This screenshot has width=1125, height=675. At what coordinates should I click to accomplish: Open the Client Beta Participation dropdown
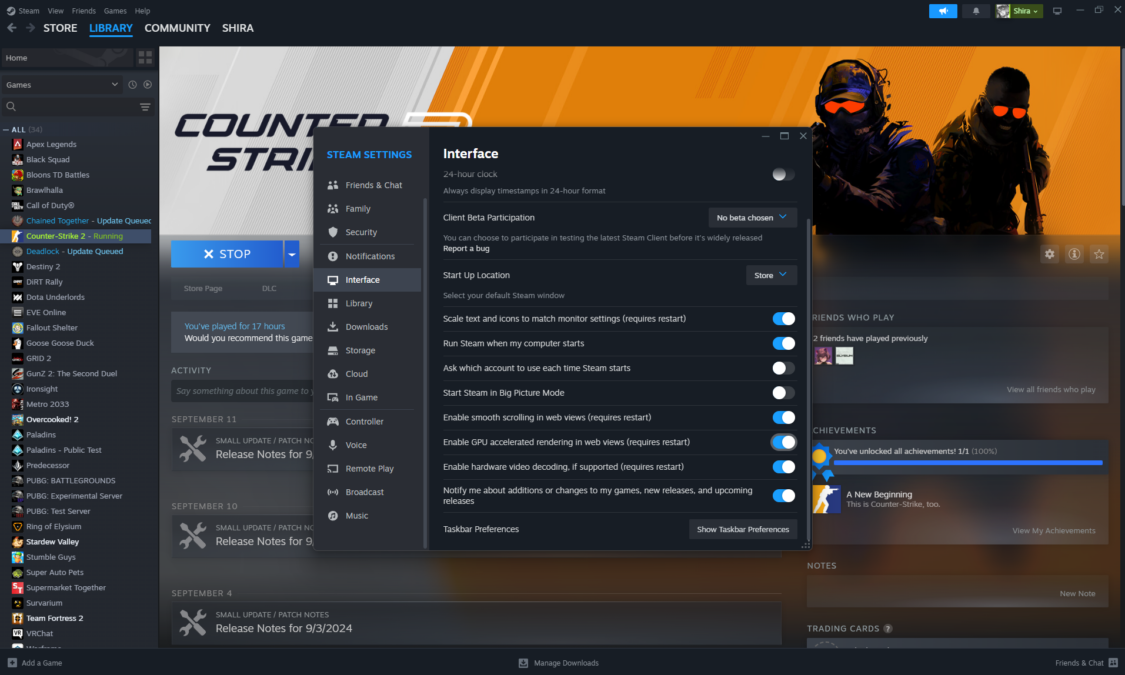752,217
